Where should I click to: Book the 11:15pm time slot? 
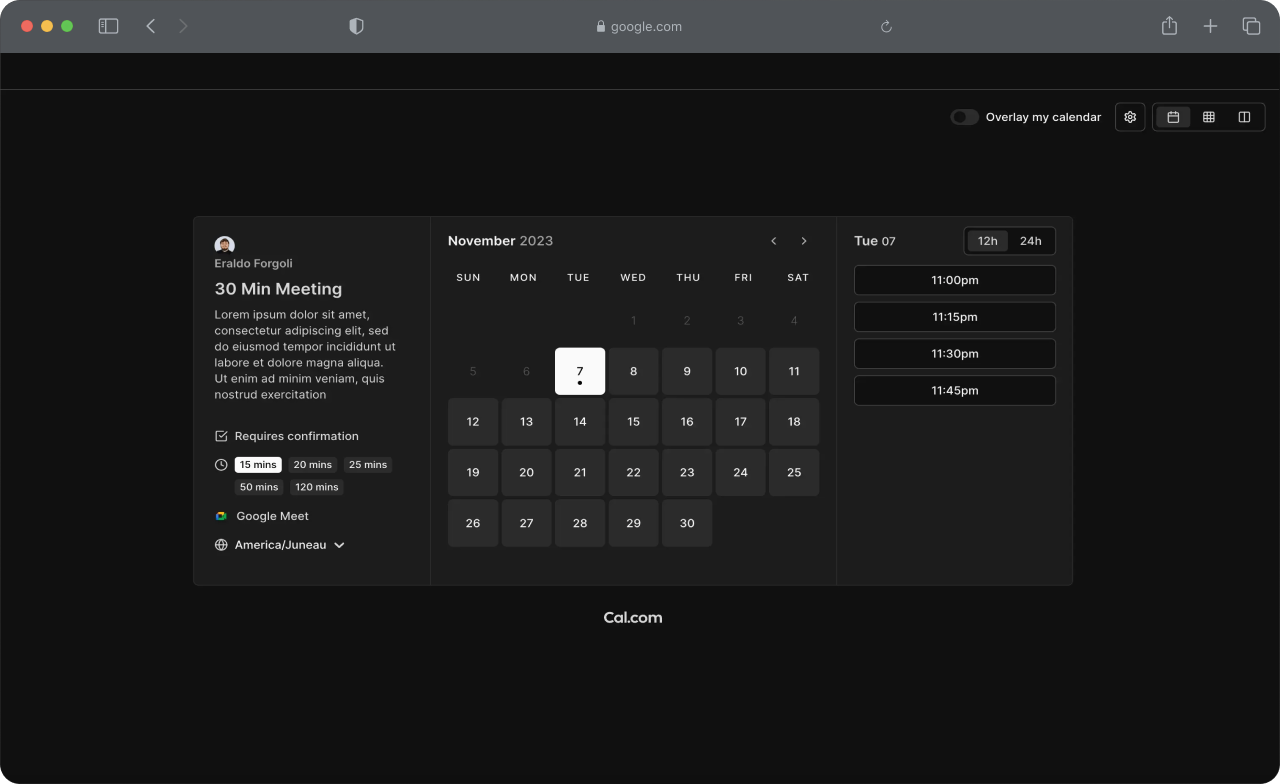[955, 317]
